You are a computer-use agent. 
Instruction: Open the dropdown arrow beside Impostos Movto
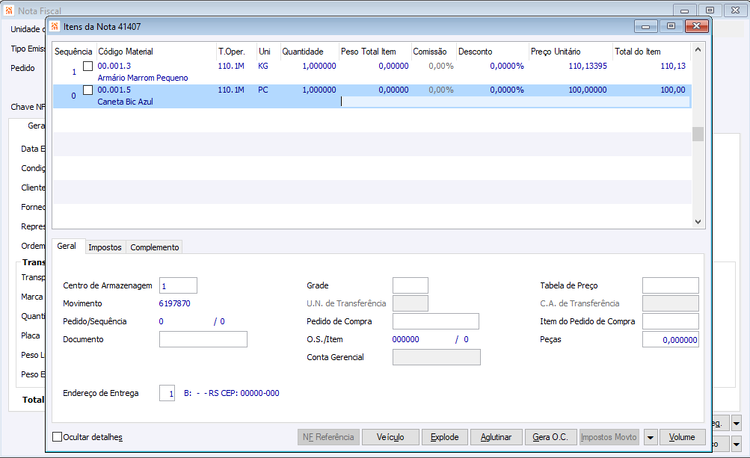pyautogui.click(x=650, y=437)
